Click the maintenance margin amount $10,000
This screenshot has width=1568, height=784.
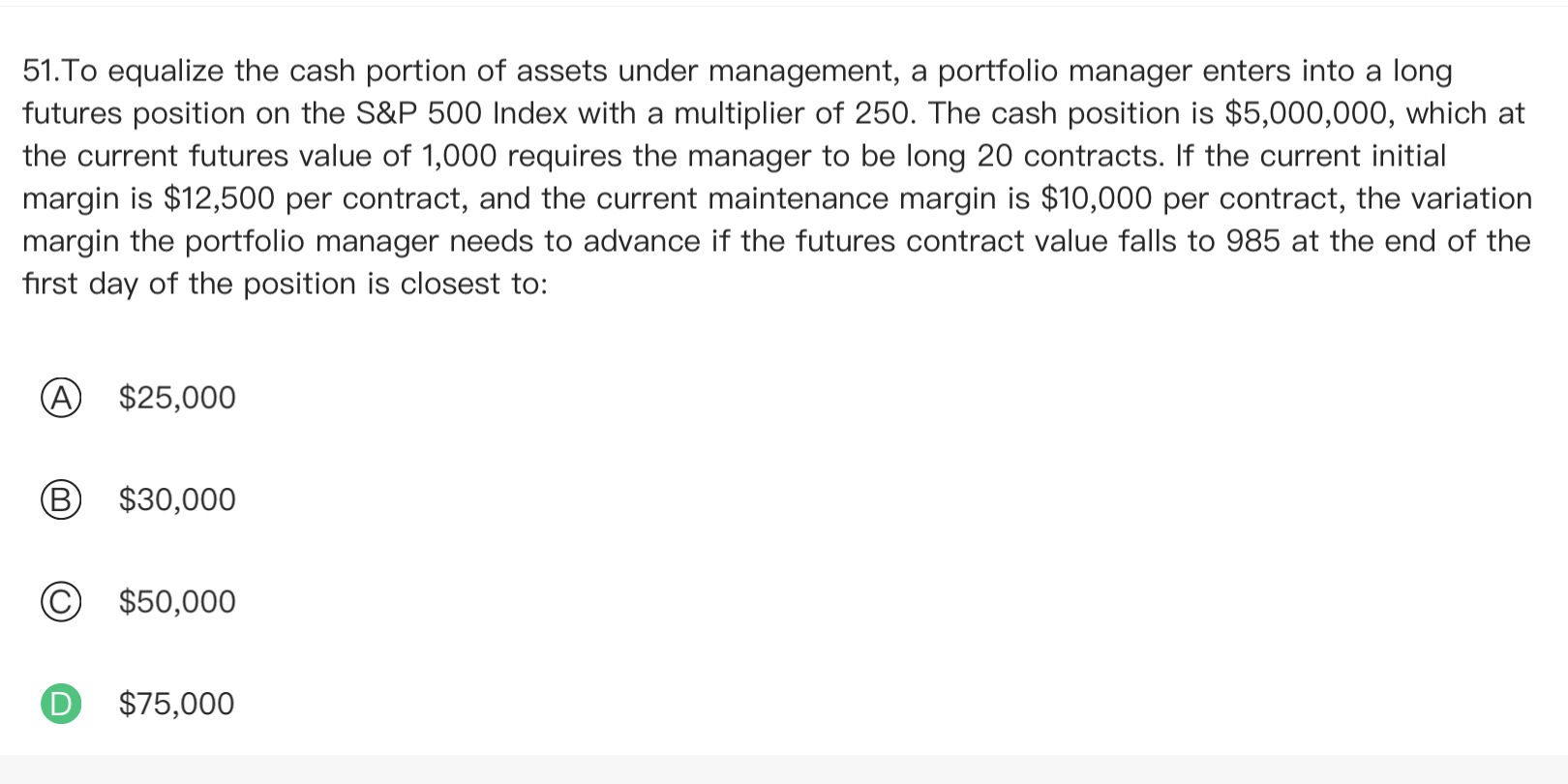click(1096, 198)
